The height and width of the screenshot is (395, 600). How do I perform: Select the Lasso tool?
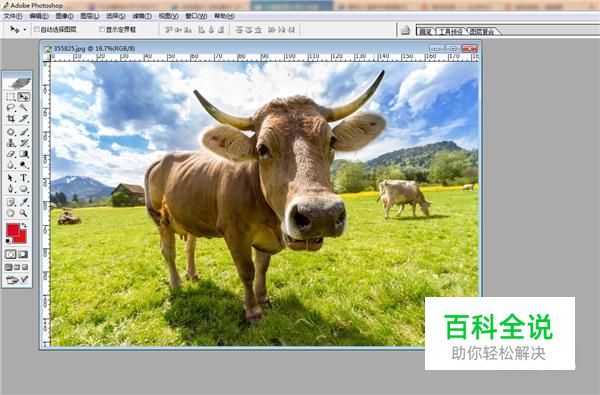[x=11, y=108]
